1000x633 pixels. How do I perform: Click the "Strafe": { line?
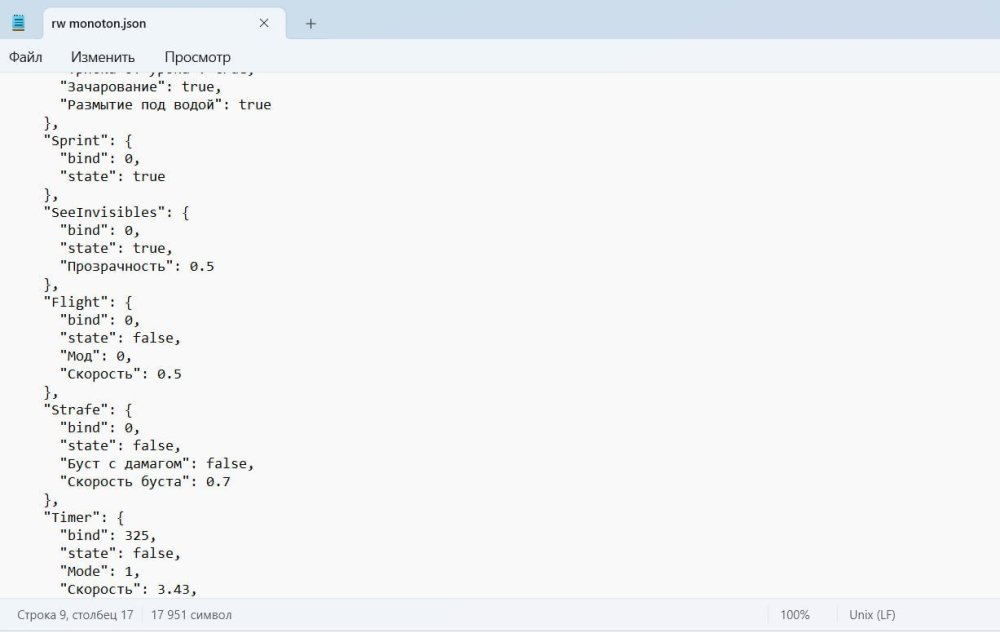tap(87, 409)
